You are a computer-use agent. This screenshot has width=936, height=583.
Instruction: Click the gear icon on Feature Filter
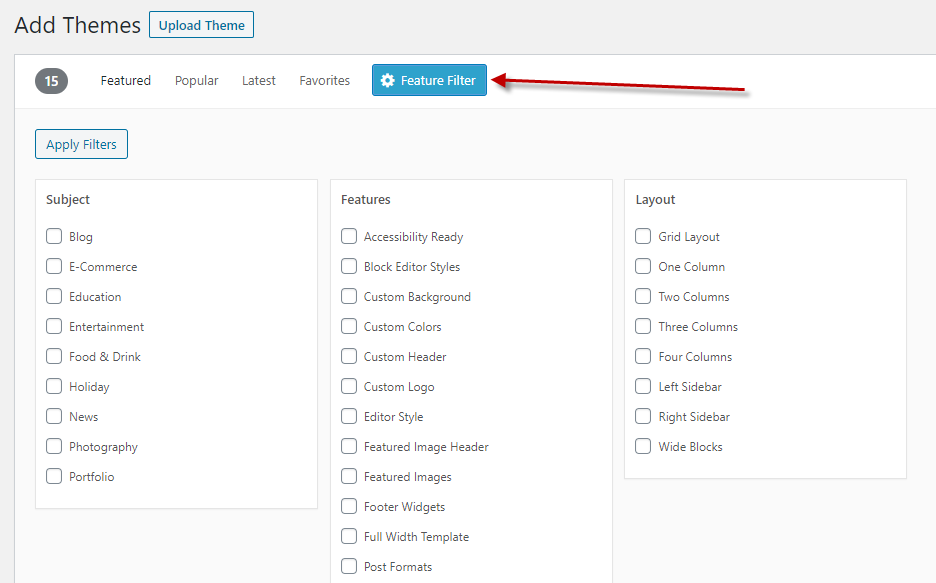pos(388,80)
